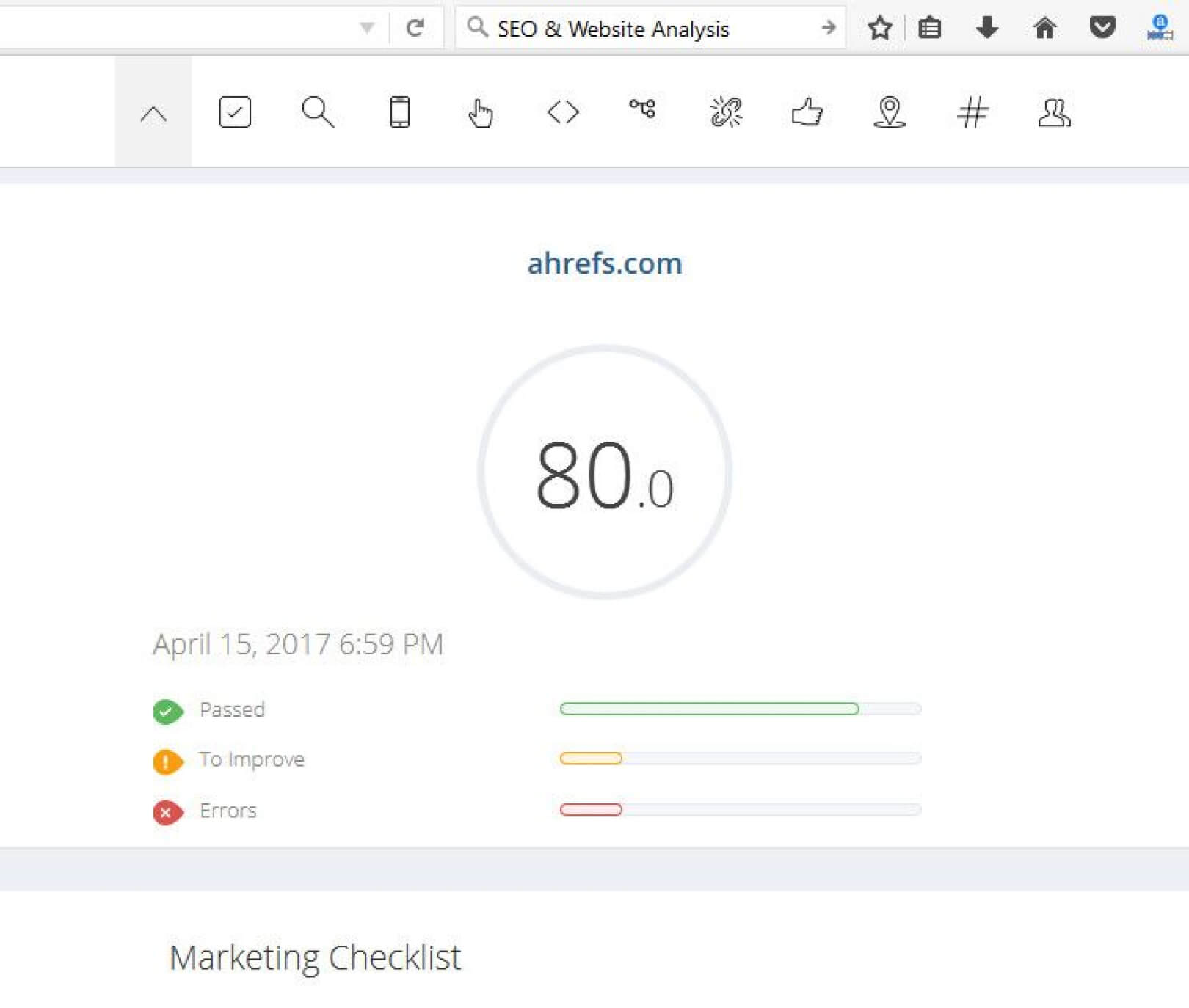Screen dimensions: 1189x1008
Task: Select the thumbs up social icon
Action: [x=807, y=112]
